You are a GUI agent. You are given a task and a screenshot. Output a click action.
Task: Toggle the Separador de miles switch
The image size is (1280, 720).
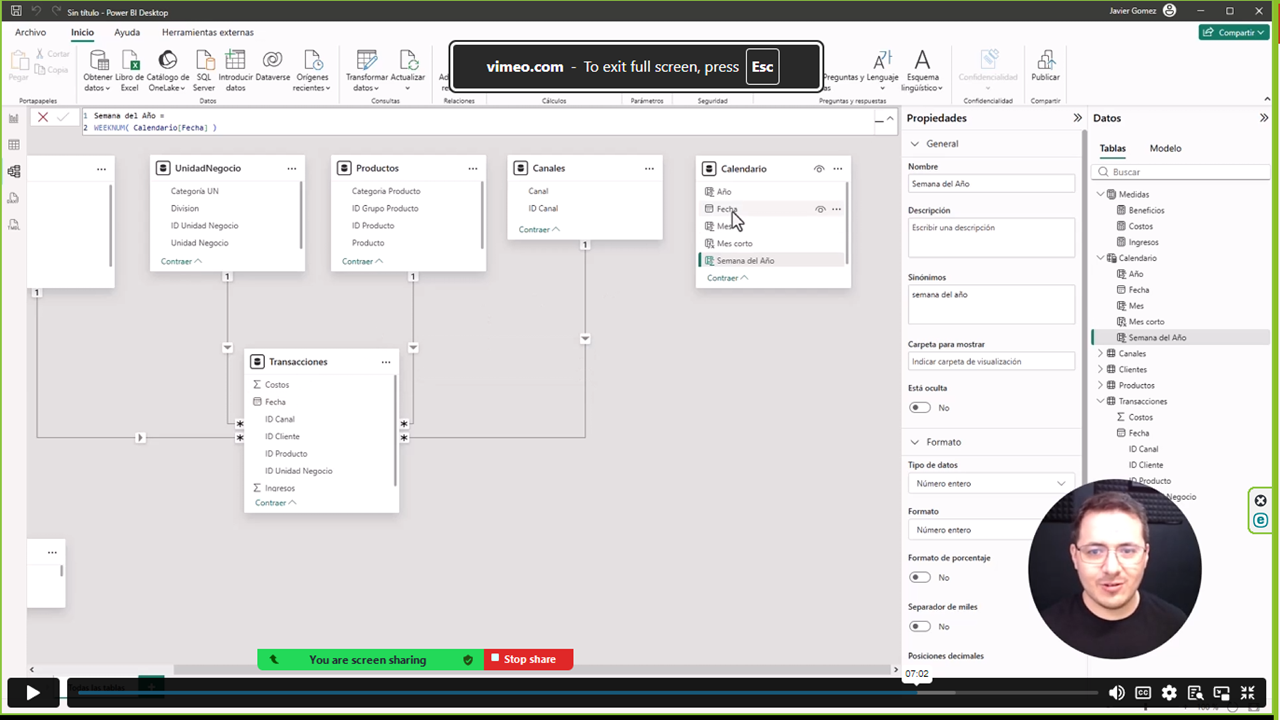[x=919, y=626]
